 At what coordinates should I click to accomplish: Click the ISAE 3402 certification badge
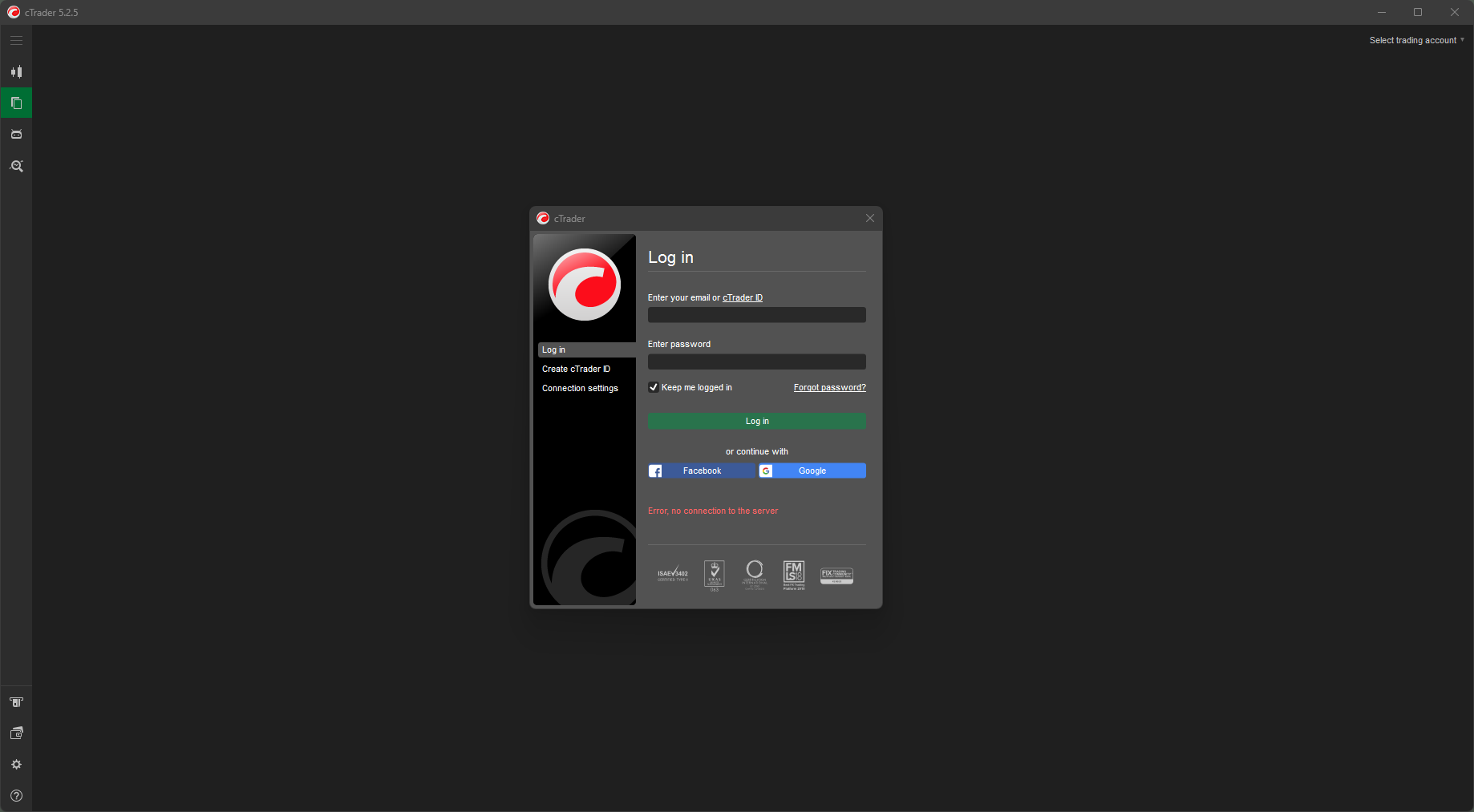tap(673, 575)
